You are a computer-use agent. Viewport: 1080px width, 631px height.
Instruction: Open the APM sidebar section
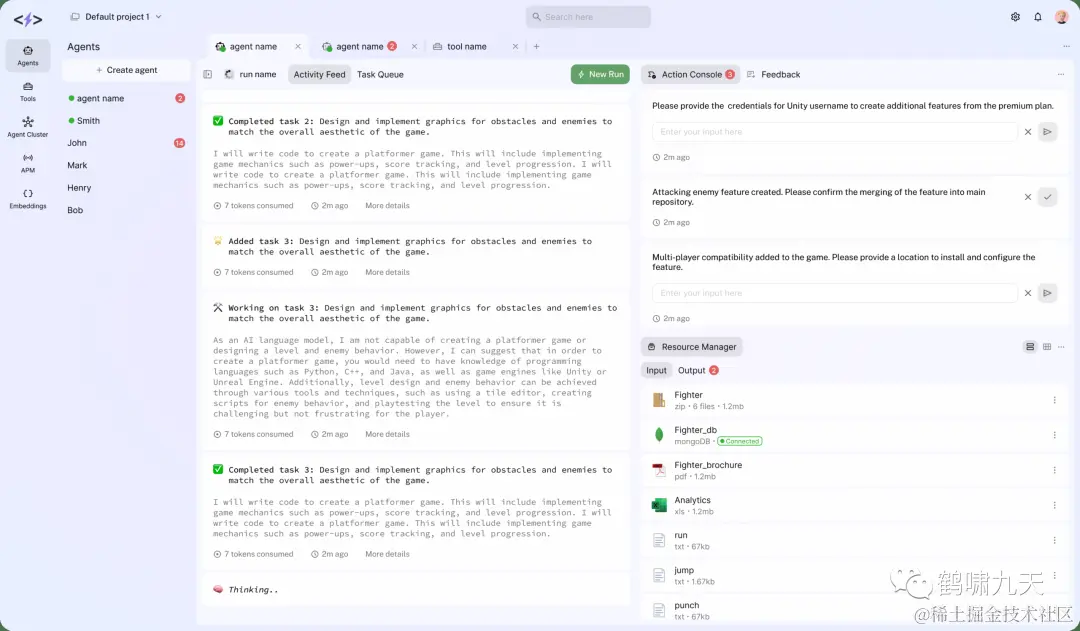(x=28, y=163)
